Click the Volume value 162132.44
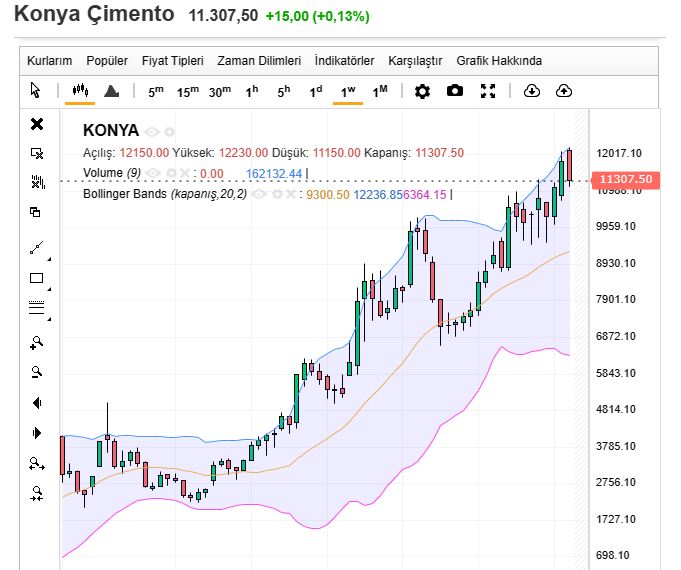This screenshot has width=681, height=570. click(274, 174)
